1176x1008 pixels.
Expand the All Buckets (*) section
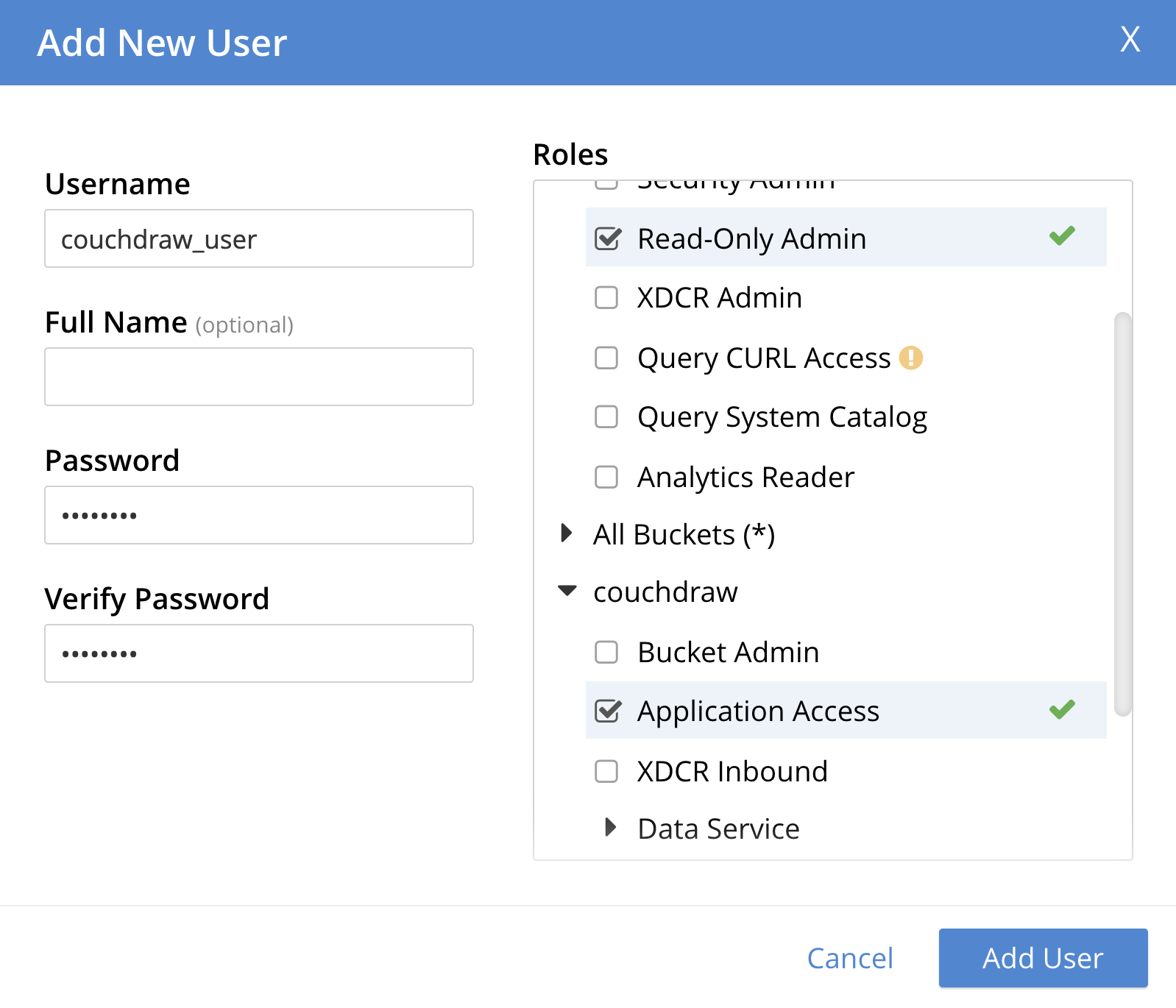click(566, 533)
